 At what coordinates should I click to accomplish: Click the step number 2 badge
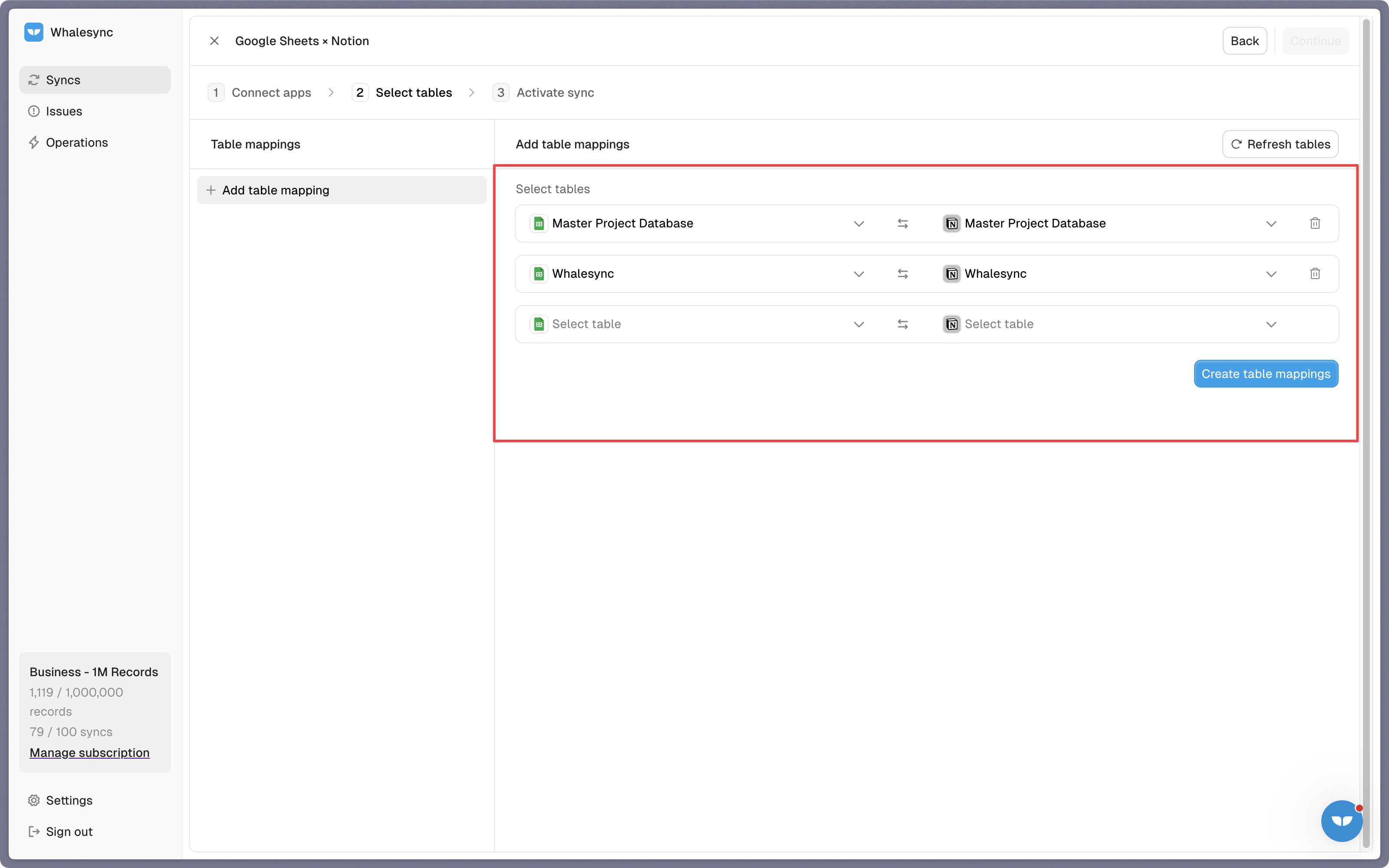tap(360, 92)
